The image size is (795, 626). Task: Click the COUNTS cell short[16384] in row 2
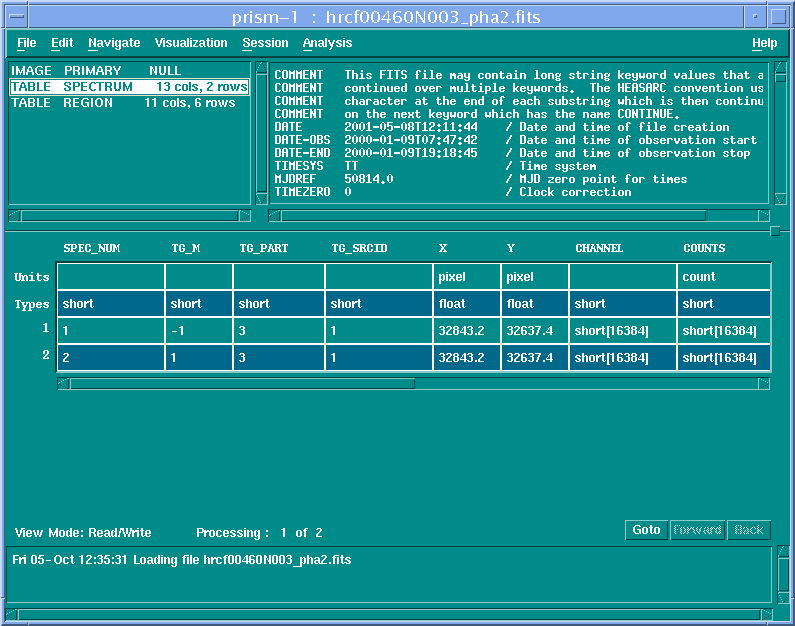(724, 357)
